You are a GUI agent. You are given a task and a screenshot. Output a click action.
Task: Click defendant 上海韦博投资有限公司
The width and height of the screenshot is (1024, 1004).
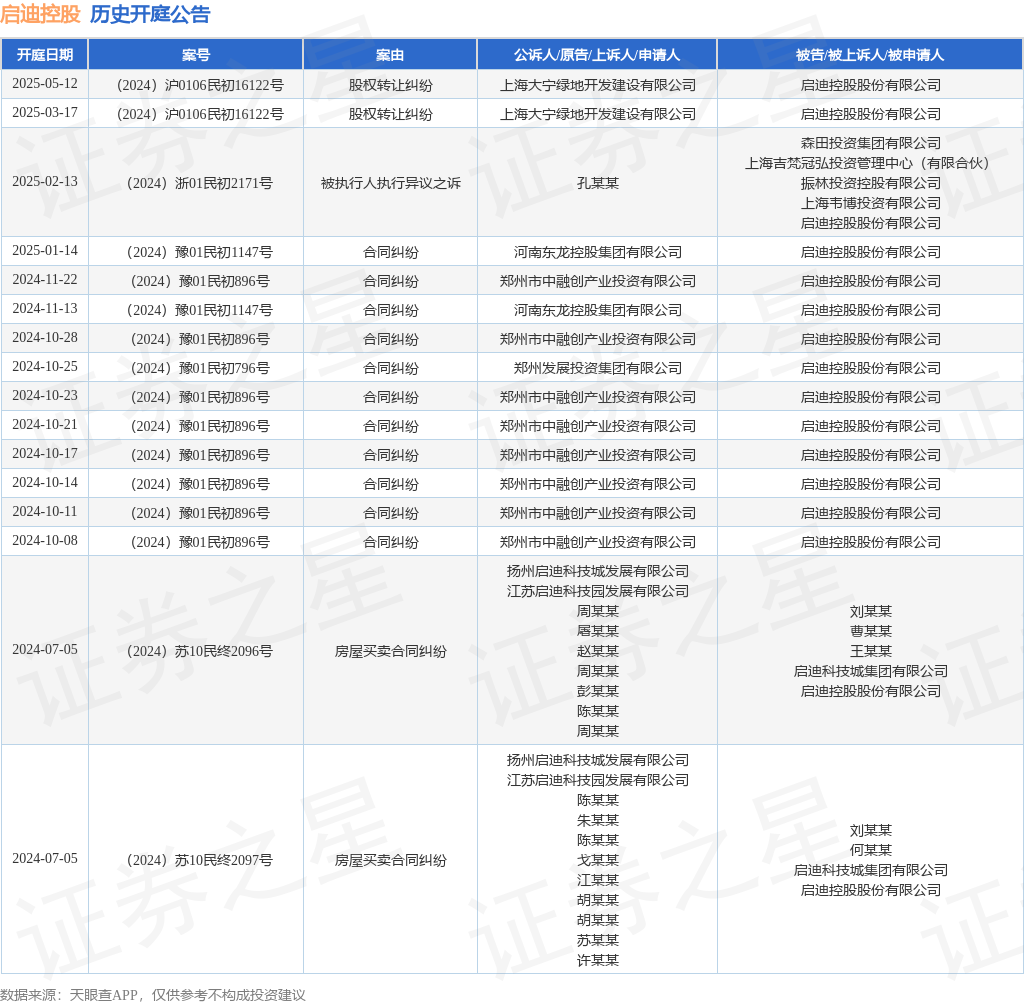click(x=871, y=203)
